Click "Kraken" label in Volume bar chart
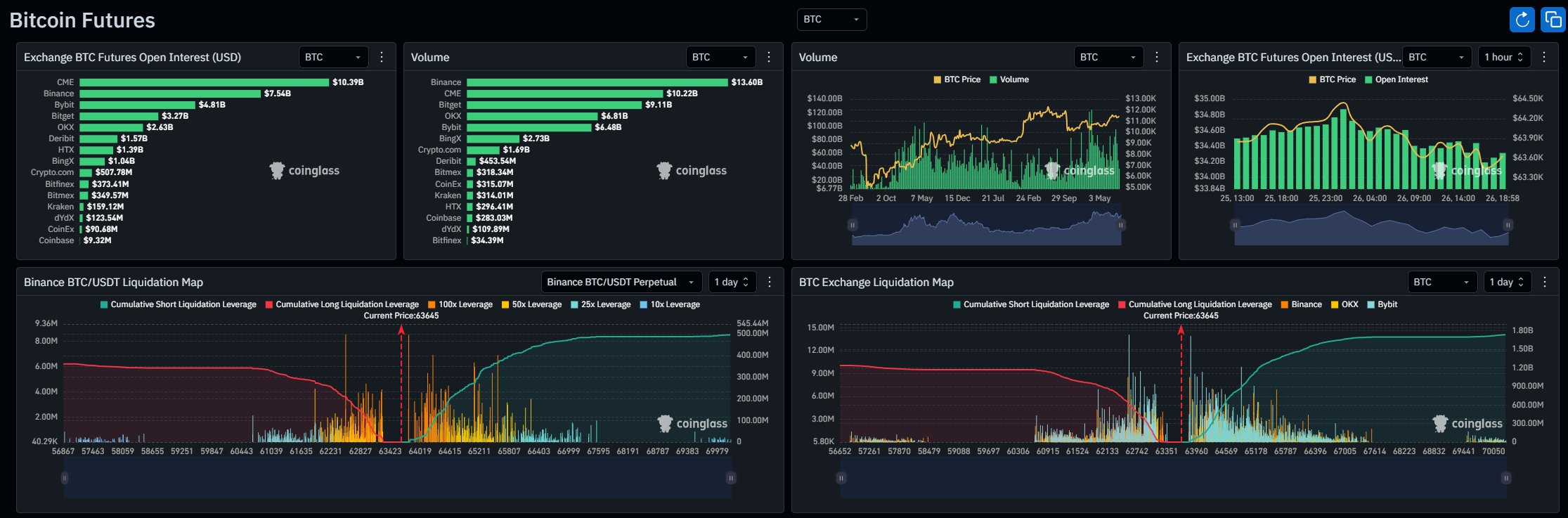Screen dimensions: 1568x518 click(448, 195)
